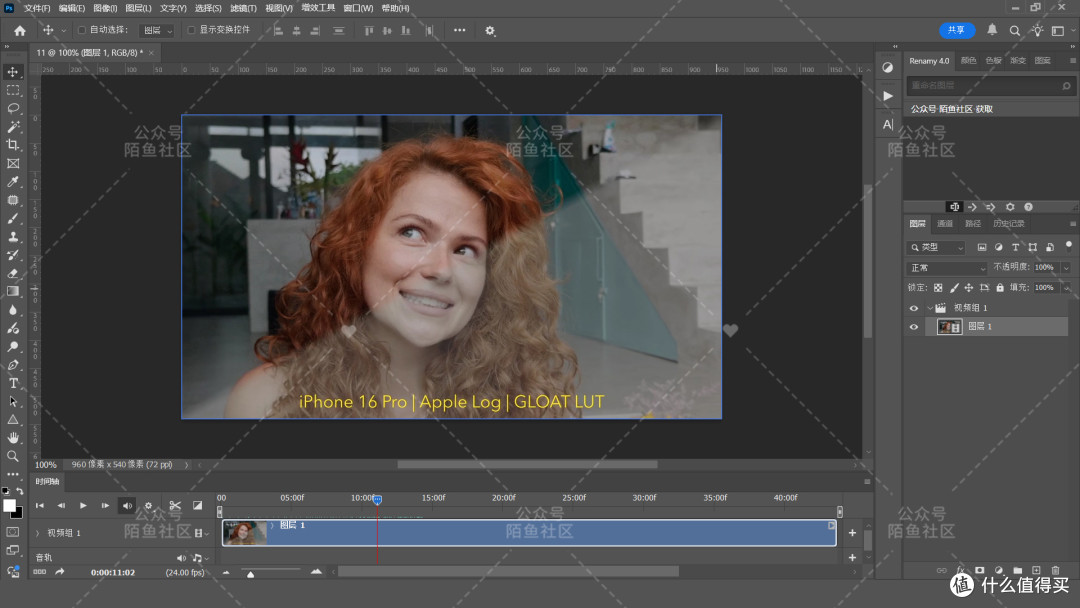Viewport: 1080px width, 608px height.
Task: Collapse the 视频组 1 layer group
Action: (929, 308)
